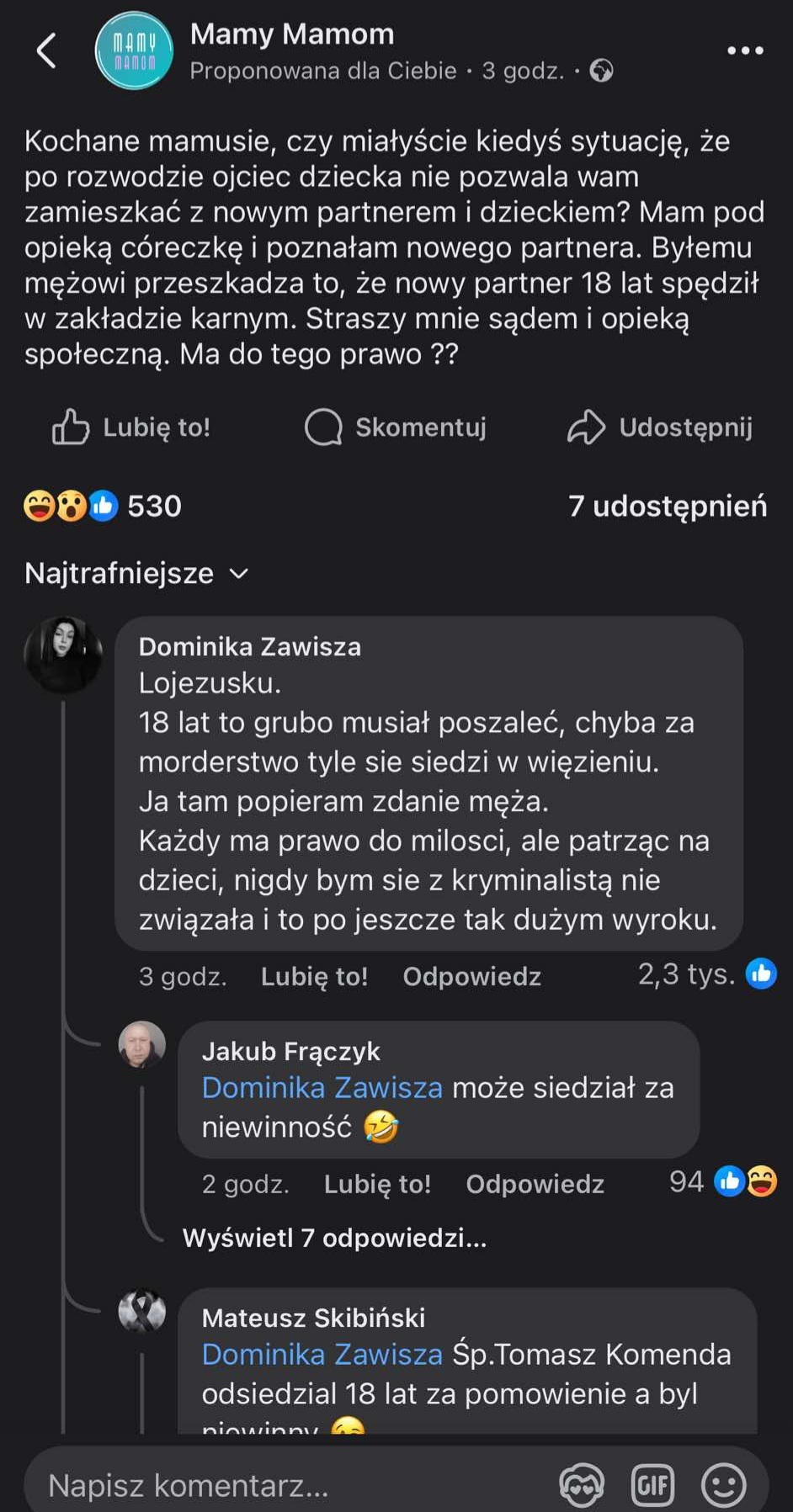Expand Wyświetl 7 odpowiedzi replies
793x1512 pixels.
(x=334, y=1238)
